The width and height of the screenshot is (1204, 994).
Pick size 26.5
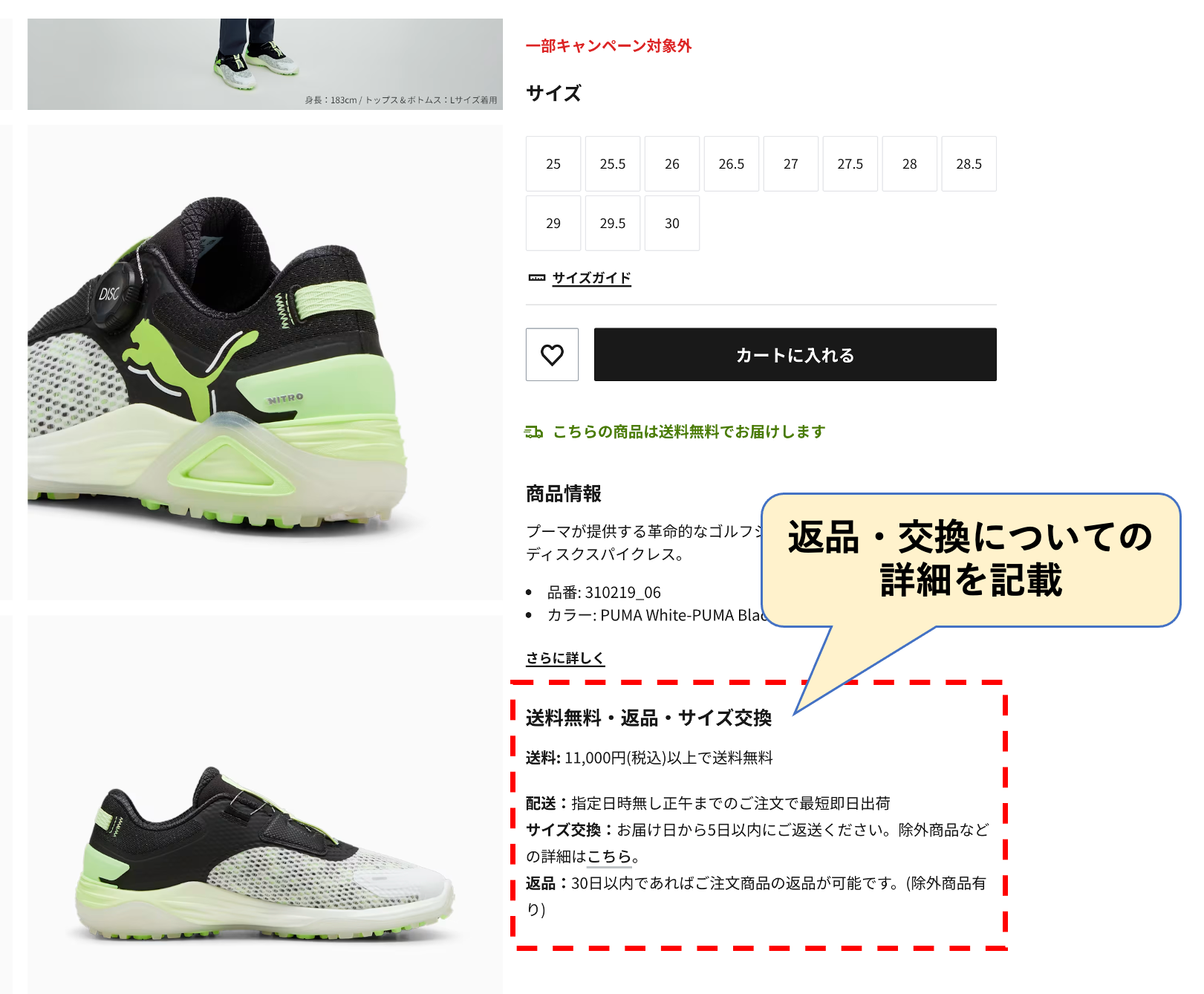click(732, 163)
